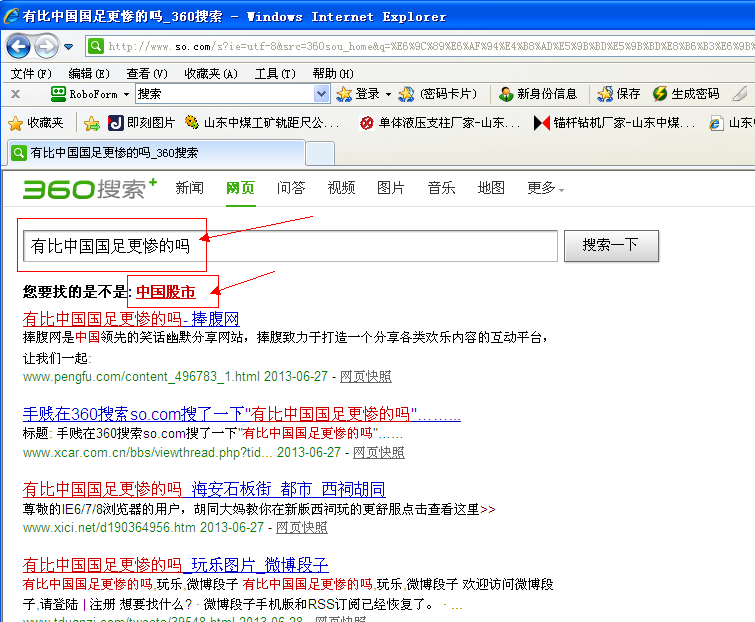Image resolution: width=755 pixels, height=622 pixels.
Task: Switch to the 网页 search category
Action: [x=240, y=188]
